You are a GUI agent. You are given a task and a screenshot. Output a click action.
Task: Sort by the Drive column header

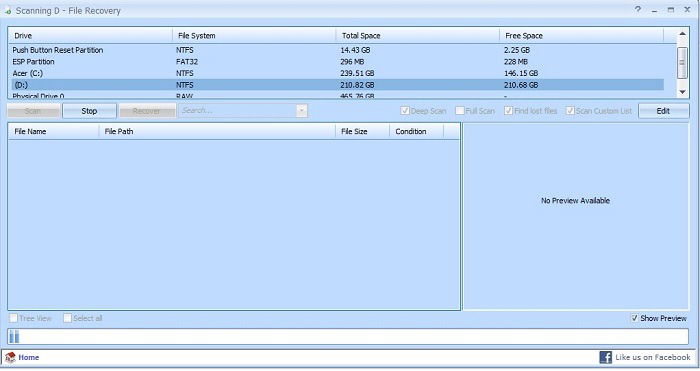click(x=90, y=36)
